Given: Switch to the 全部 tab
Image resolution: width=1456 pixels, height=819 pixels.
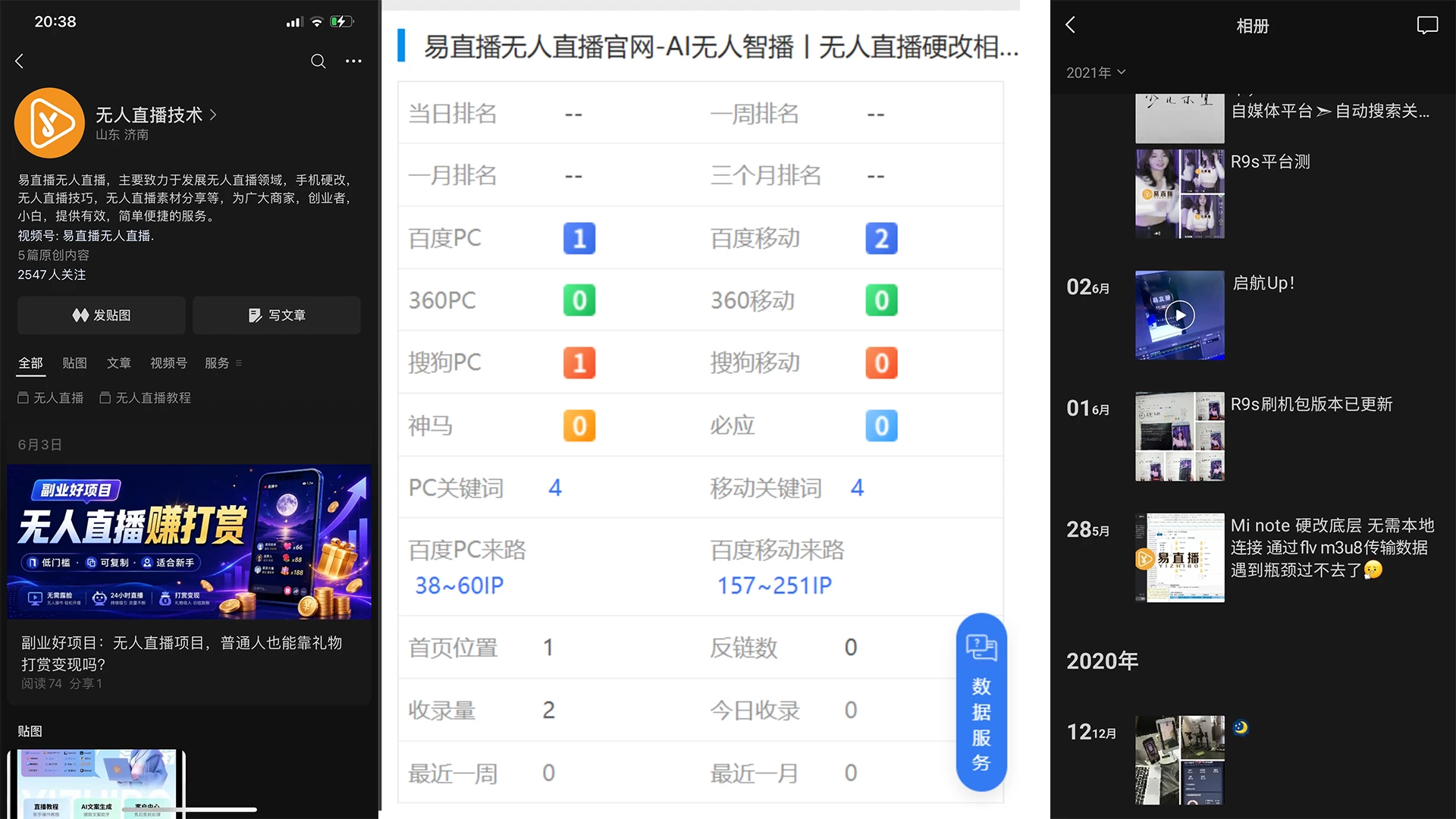Looking at the screenshot, I should [31, 363].
